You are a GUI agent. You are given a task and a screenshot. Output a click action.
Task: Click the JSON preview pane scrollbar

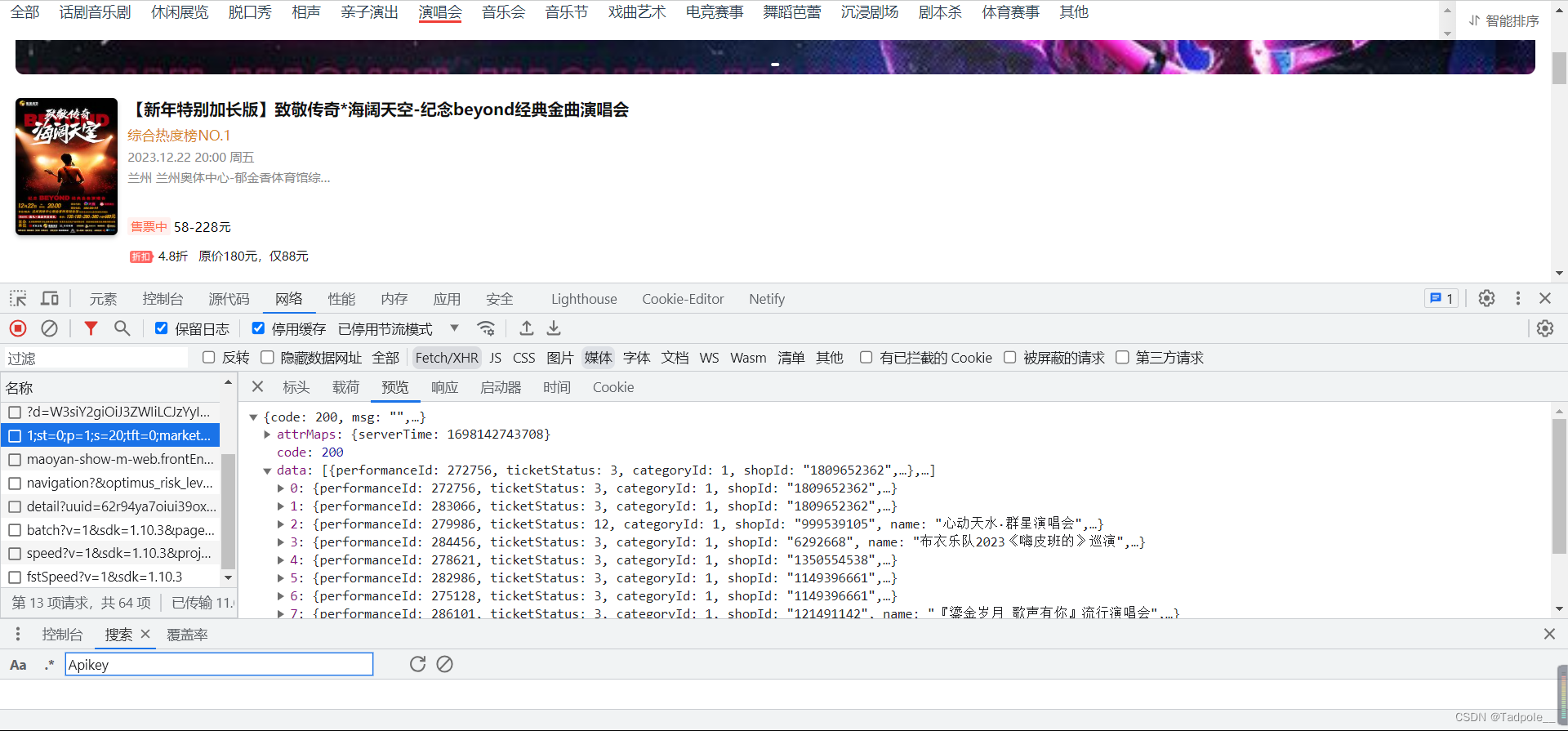coord(1559,486)
